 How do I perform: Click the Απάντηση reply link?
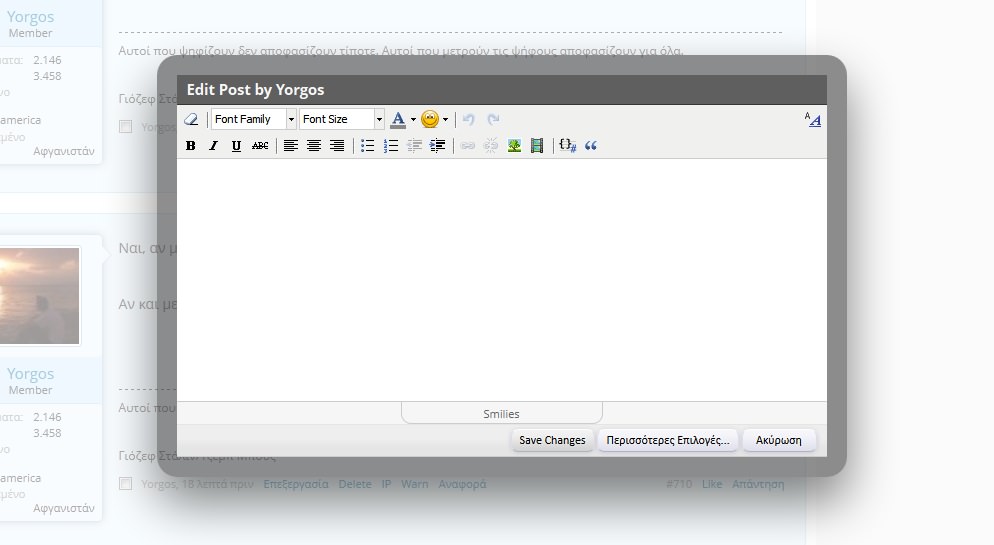(758, 484)
